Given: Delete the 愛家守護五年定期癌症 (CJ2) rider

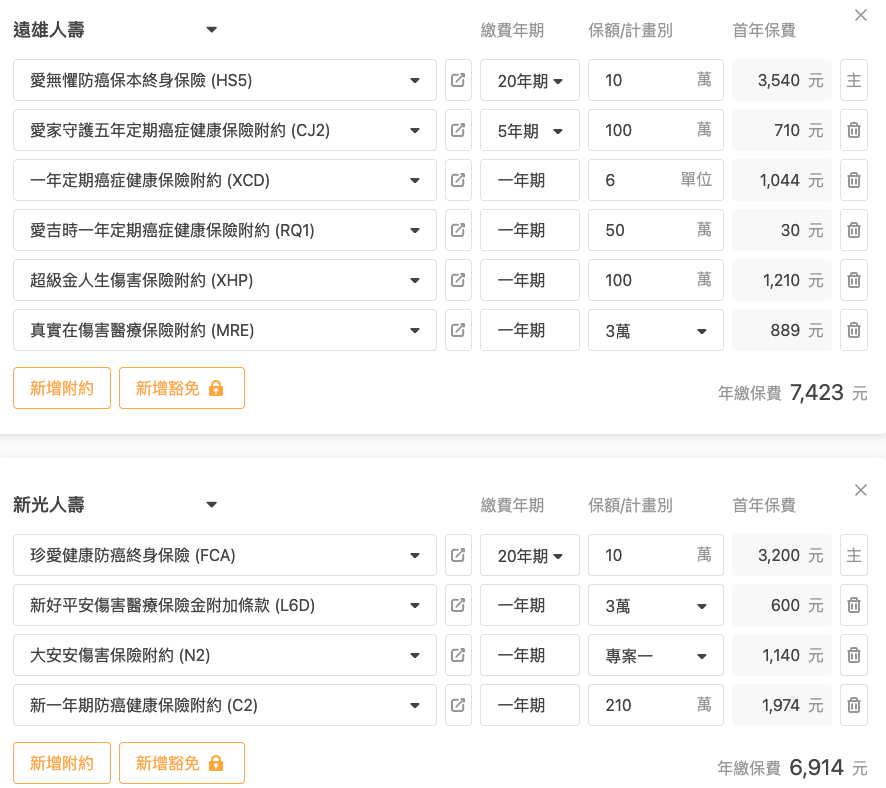Looking at the screenshot, I should click(854, 130).
